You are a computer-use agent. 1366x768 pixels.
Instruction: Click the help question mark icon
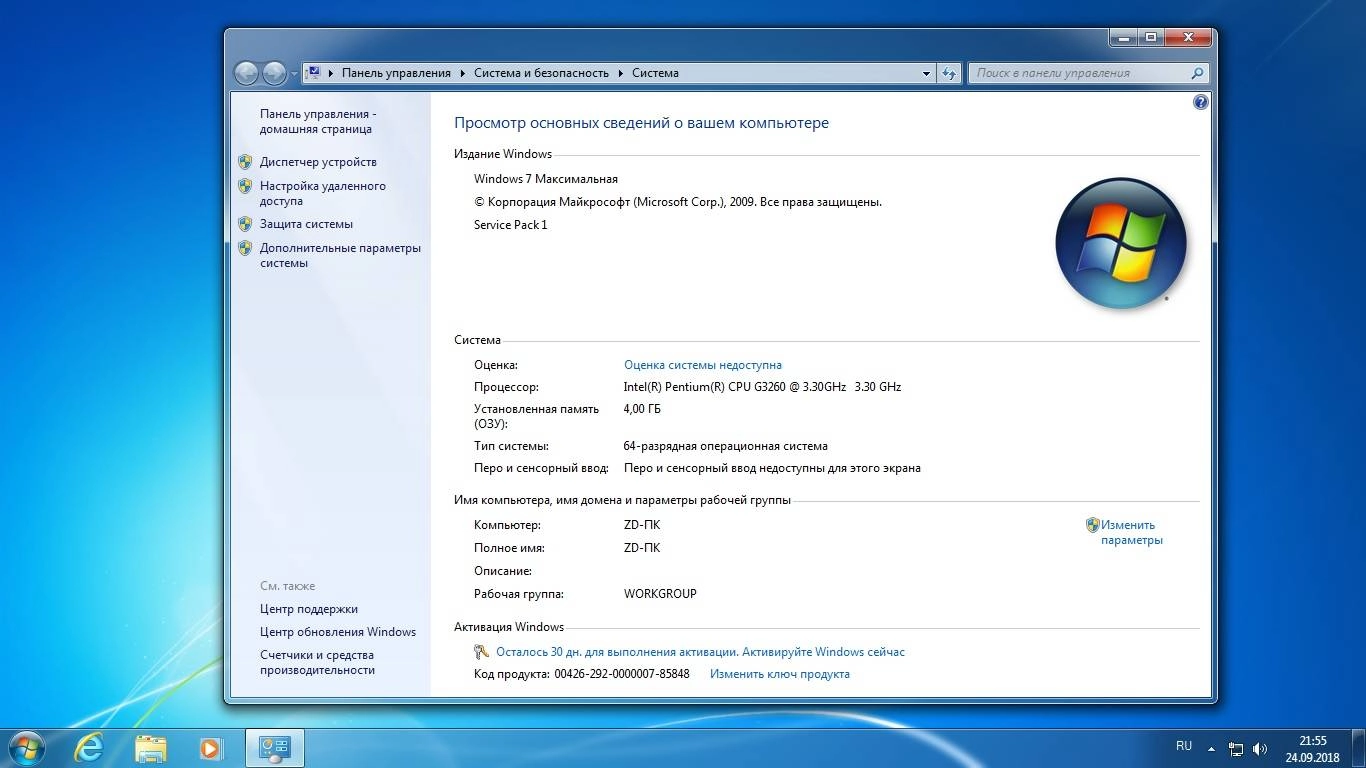(1201, 102)
